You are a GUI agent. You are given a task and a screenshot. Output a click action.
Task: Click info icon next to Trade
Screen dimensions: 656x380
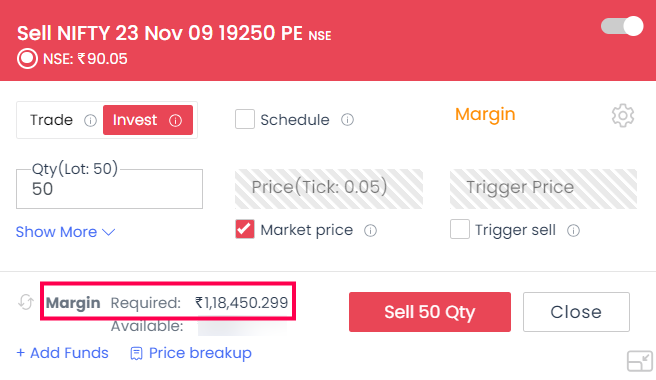[x=90, y=121]
